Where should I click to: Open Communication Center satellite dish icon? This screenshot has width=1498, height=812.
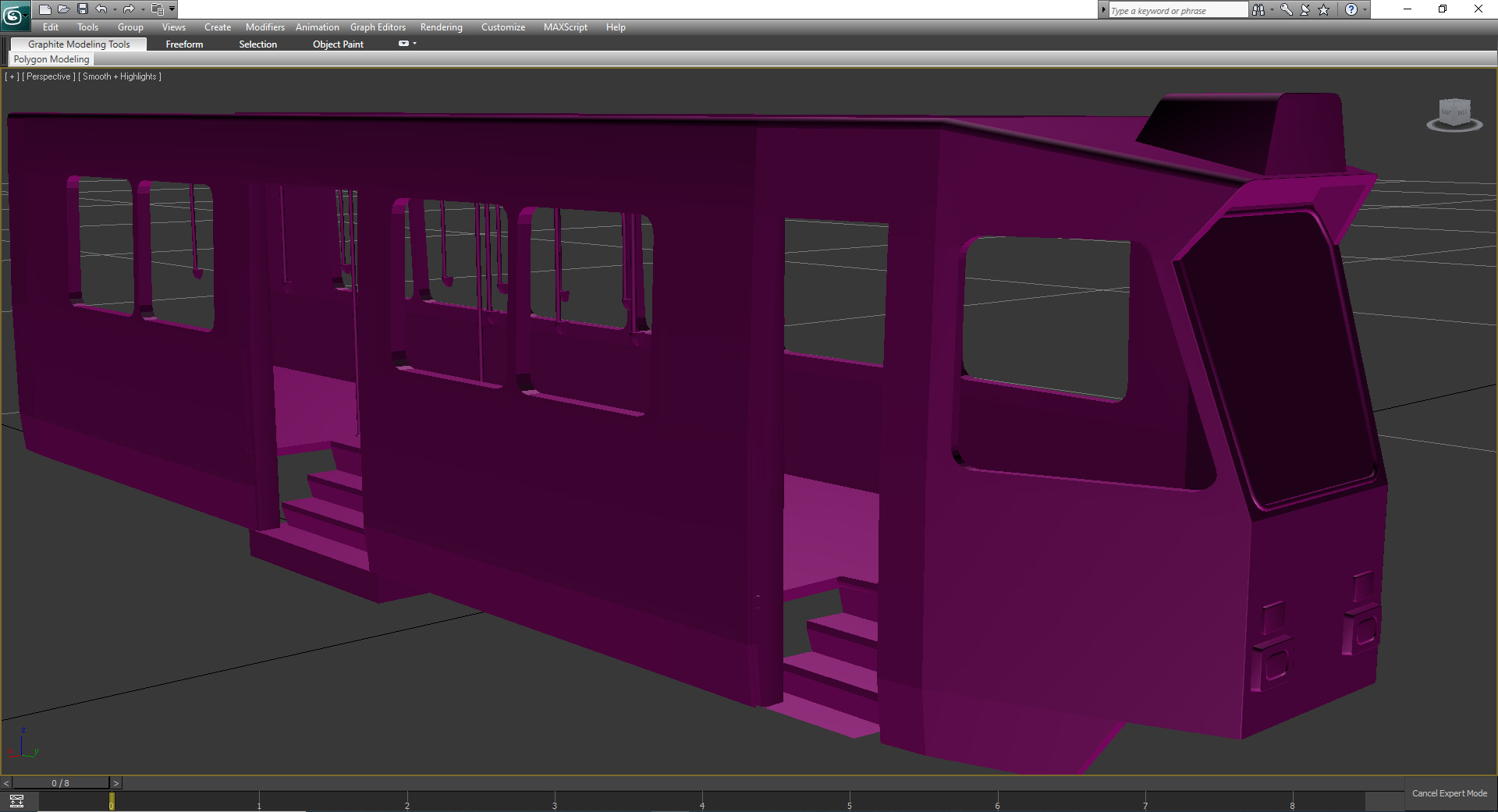coord(1305,9)
